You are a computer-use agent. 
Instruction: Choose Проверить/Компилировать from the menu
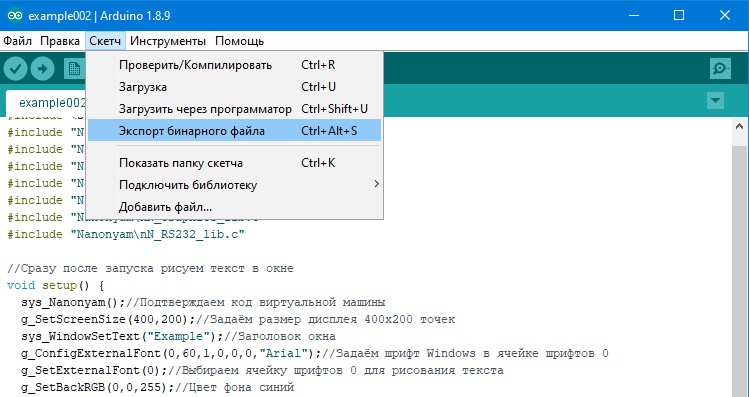[235, 64]
